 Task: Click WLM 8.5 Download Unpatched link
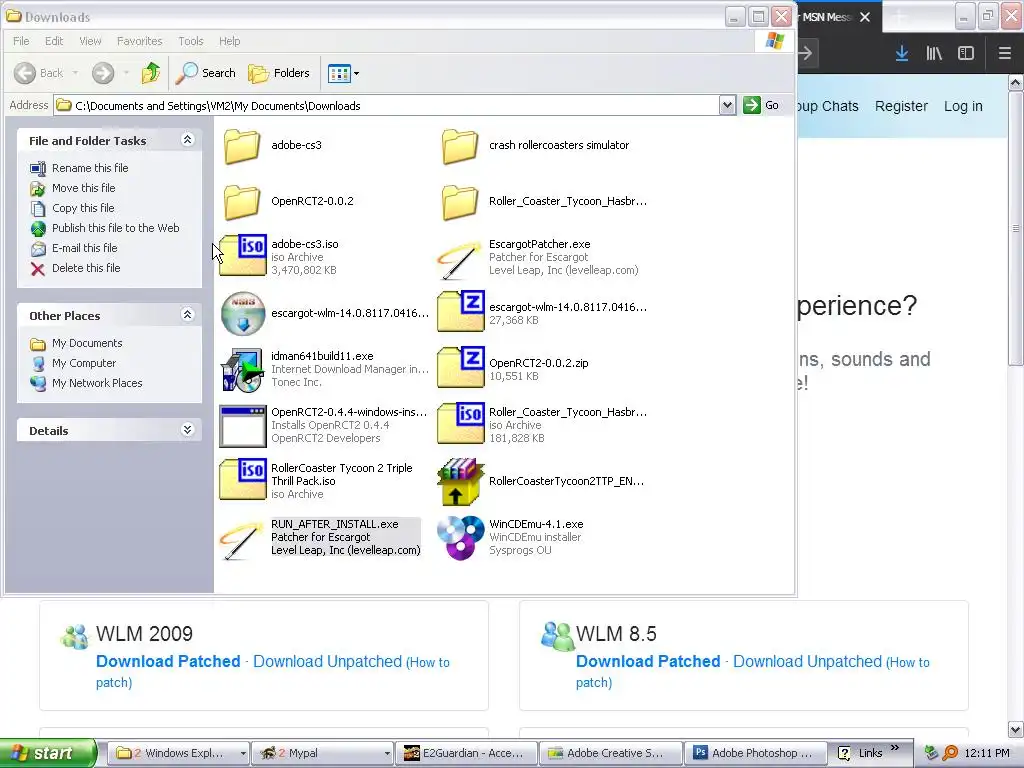tap(807, 662)
